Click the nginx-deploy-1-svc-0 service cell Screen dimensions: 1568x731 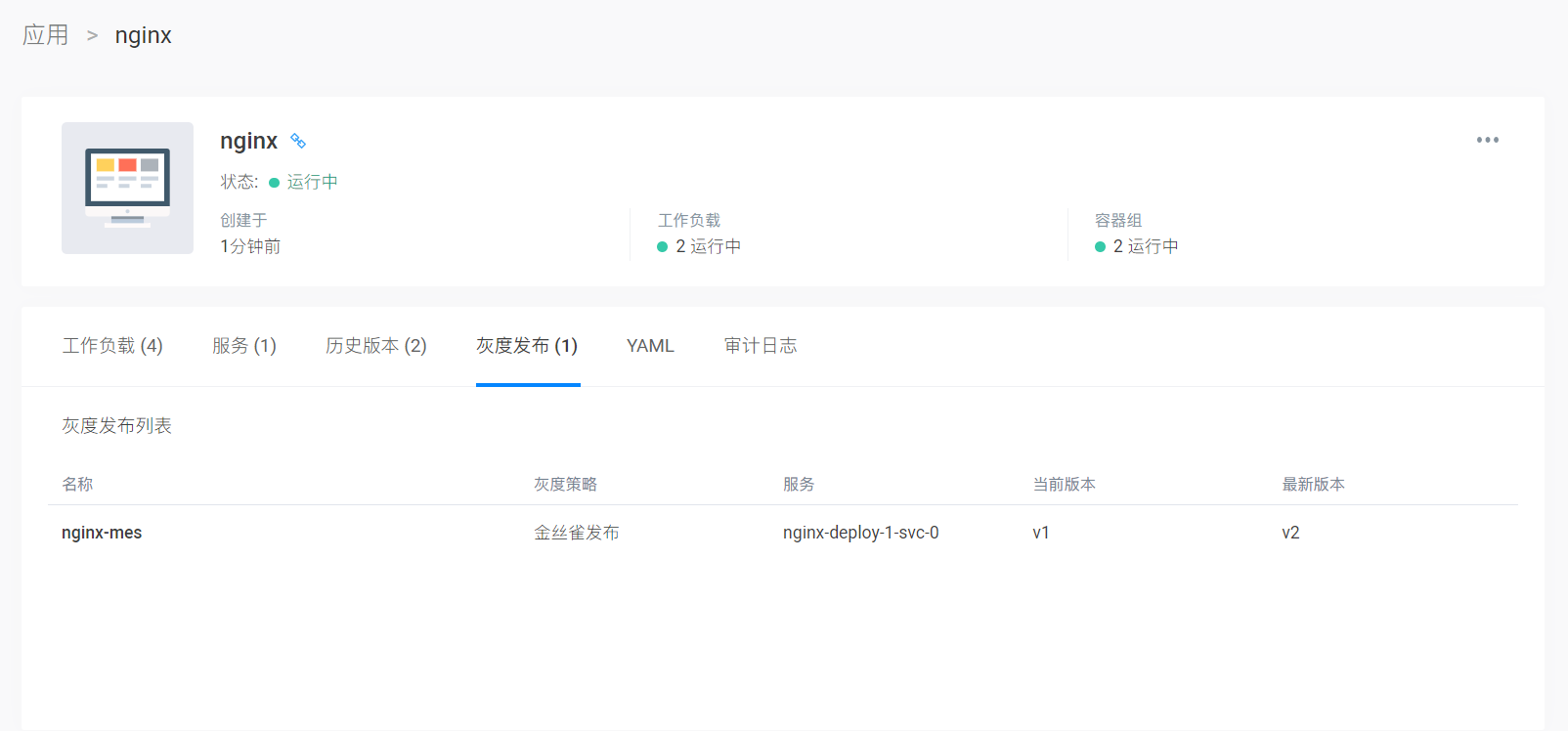(860, 533)
